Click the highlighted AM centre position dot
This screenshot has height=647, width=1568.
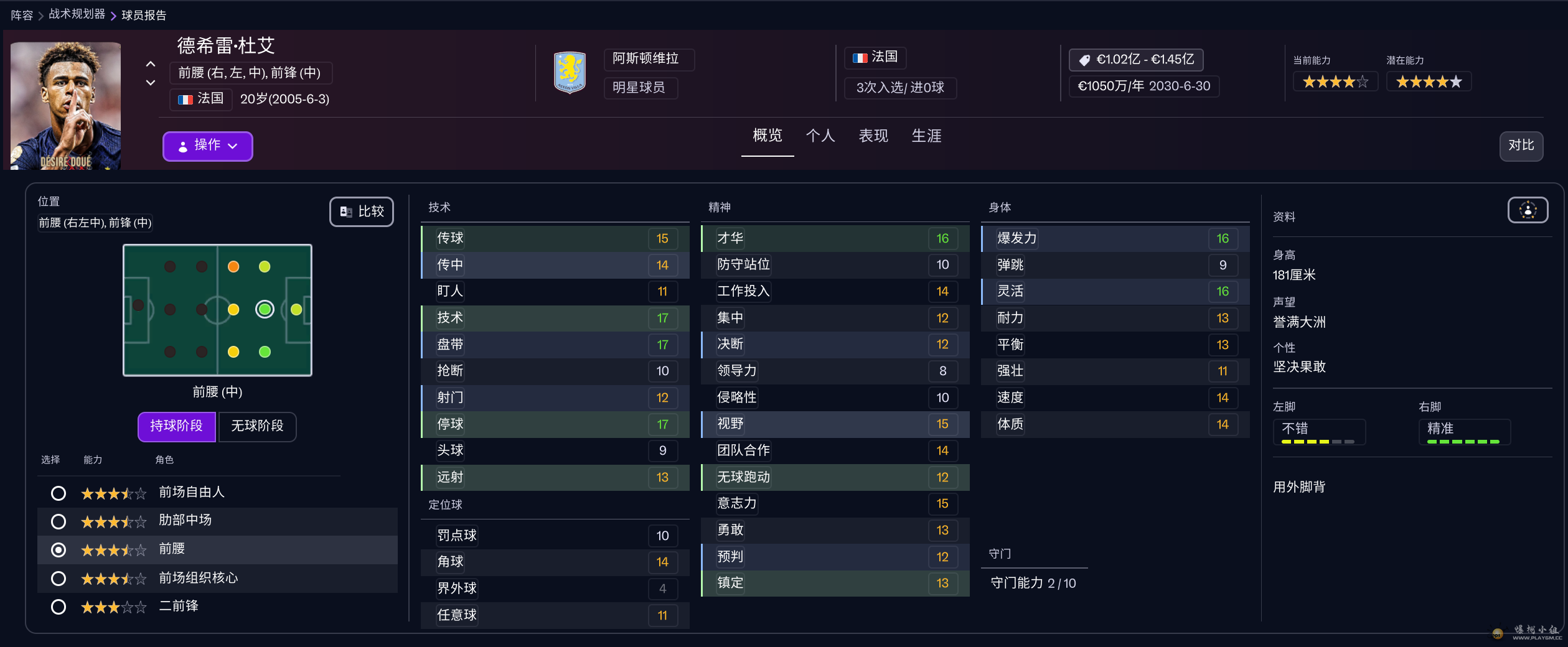265,309
